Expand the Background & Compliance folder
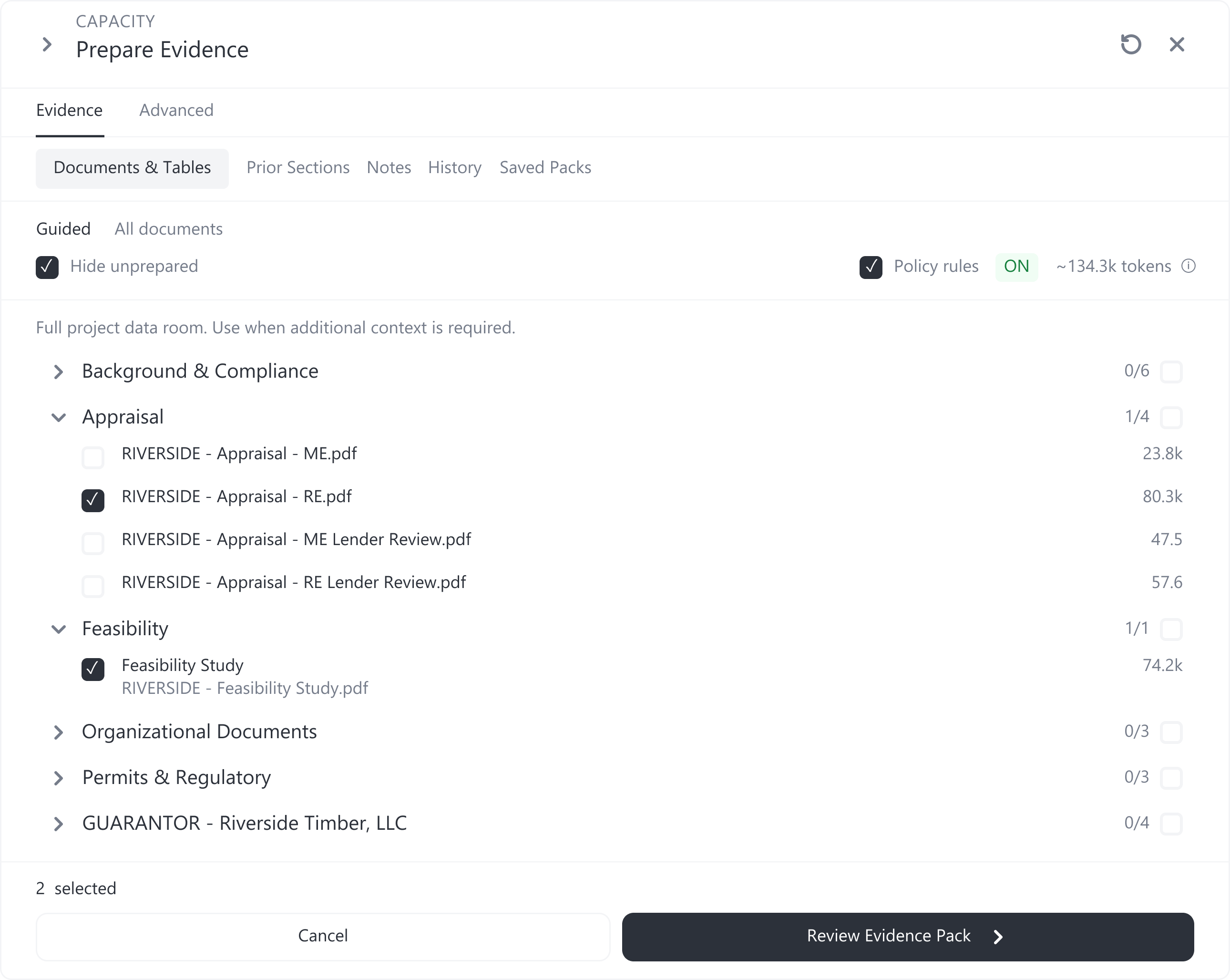 coord(58,371)
